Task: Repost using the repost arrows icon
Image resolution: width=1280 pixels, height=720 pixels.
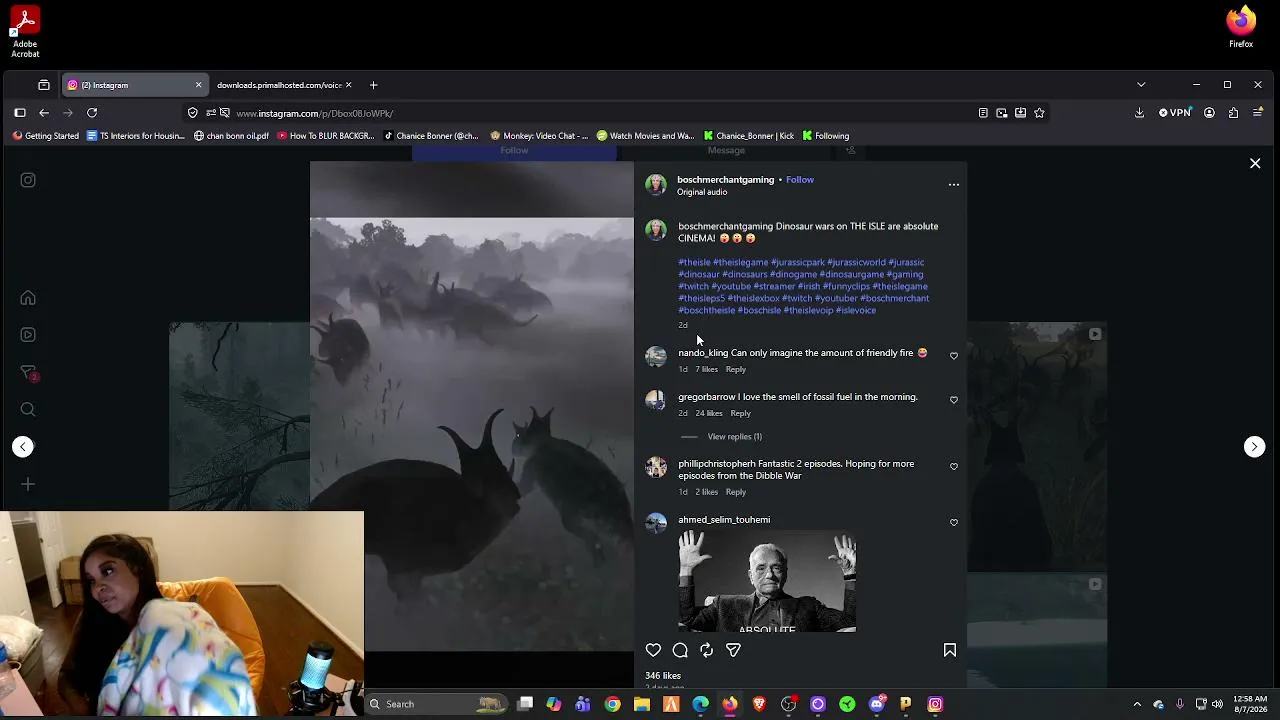Action: click(707, 650)
